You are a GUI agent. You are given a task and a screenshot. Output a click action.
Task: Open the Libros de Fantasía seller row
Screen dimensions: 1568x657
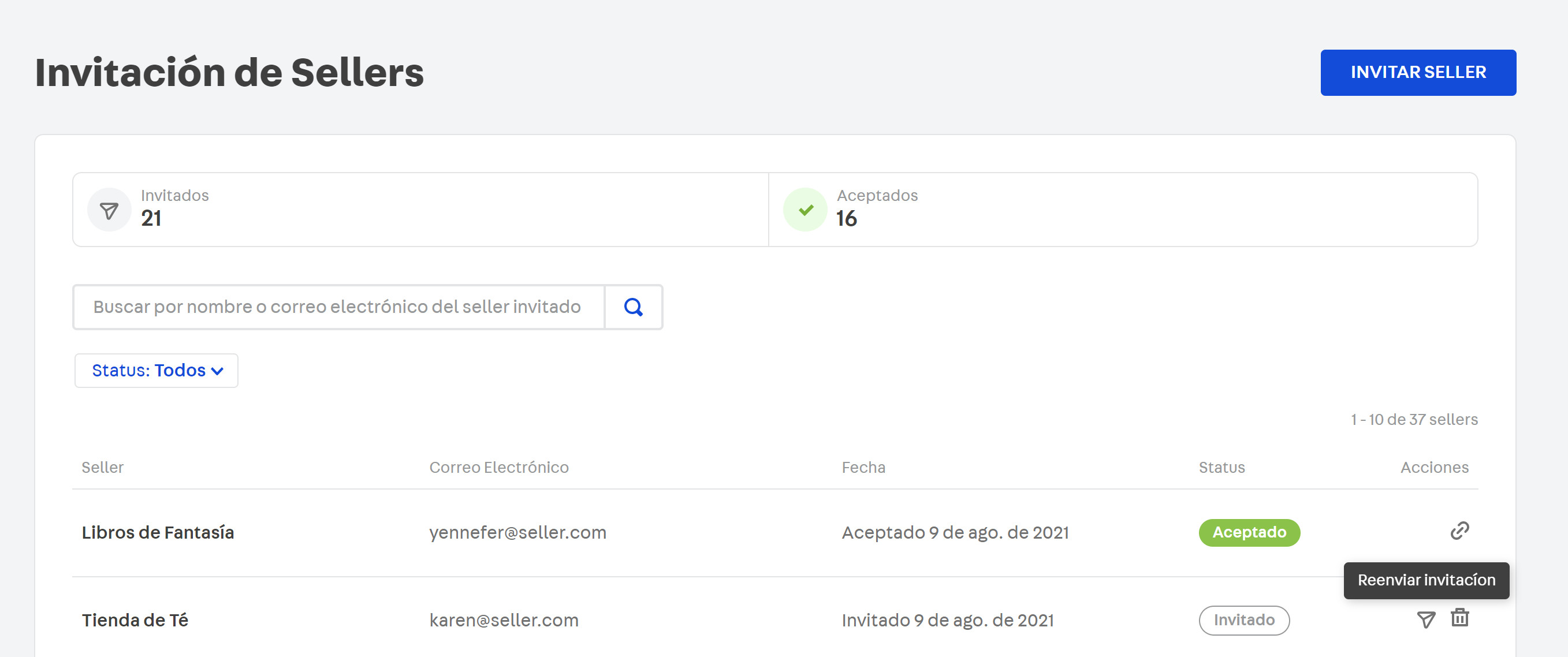tap(158, 532)
